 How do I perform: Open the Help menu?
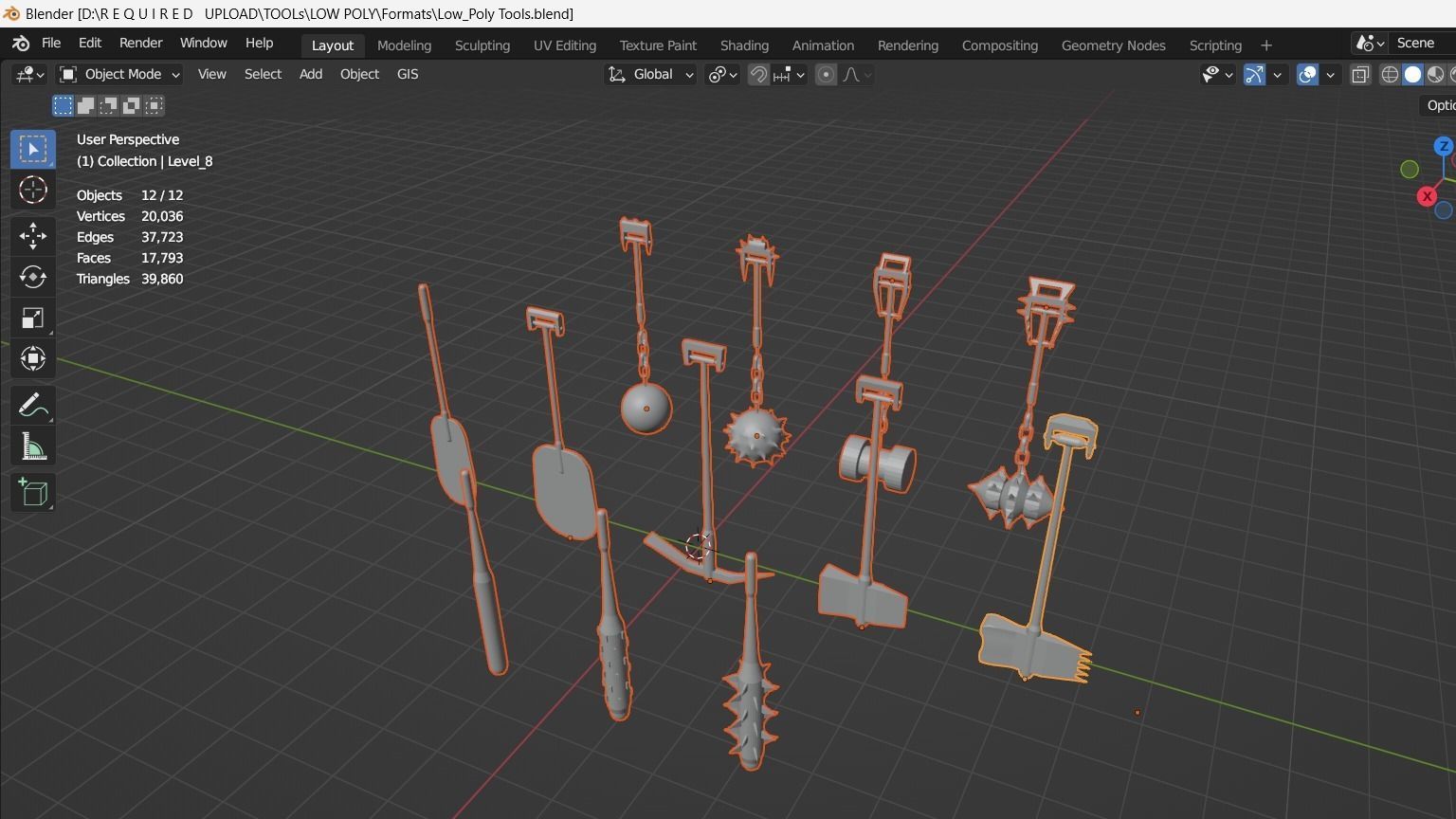tap(259, 44)
